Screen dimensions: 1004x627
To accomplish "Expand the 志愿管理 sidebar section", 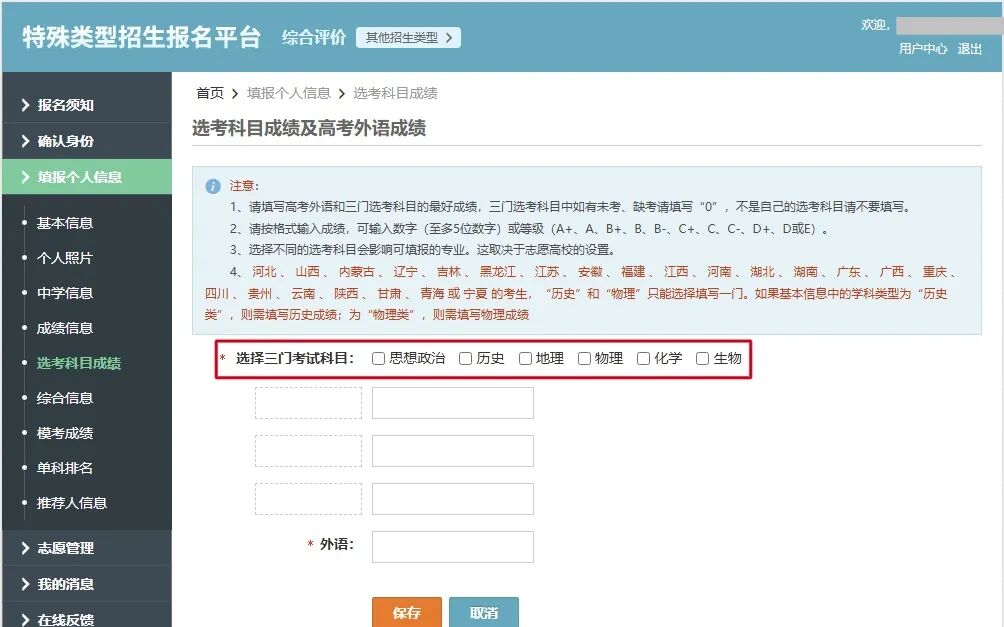I will tap(87, 548).
